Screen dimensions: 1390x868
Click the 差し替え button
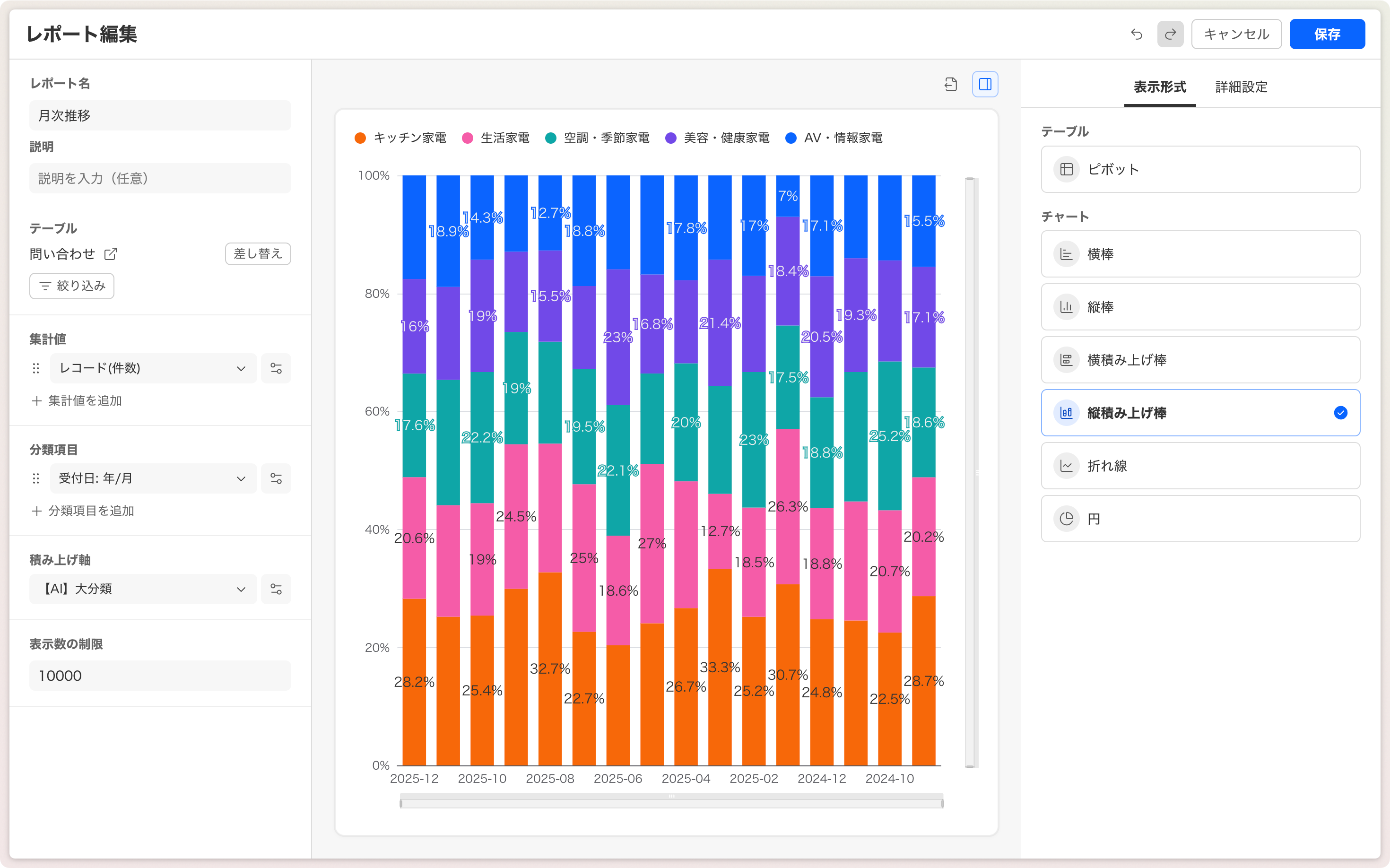coord(258,254)
